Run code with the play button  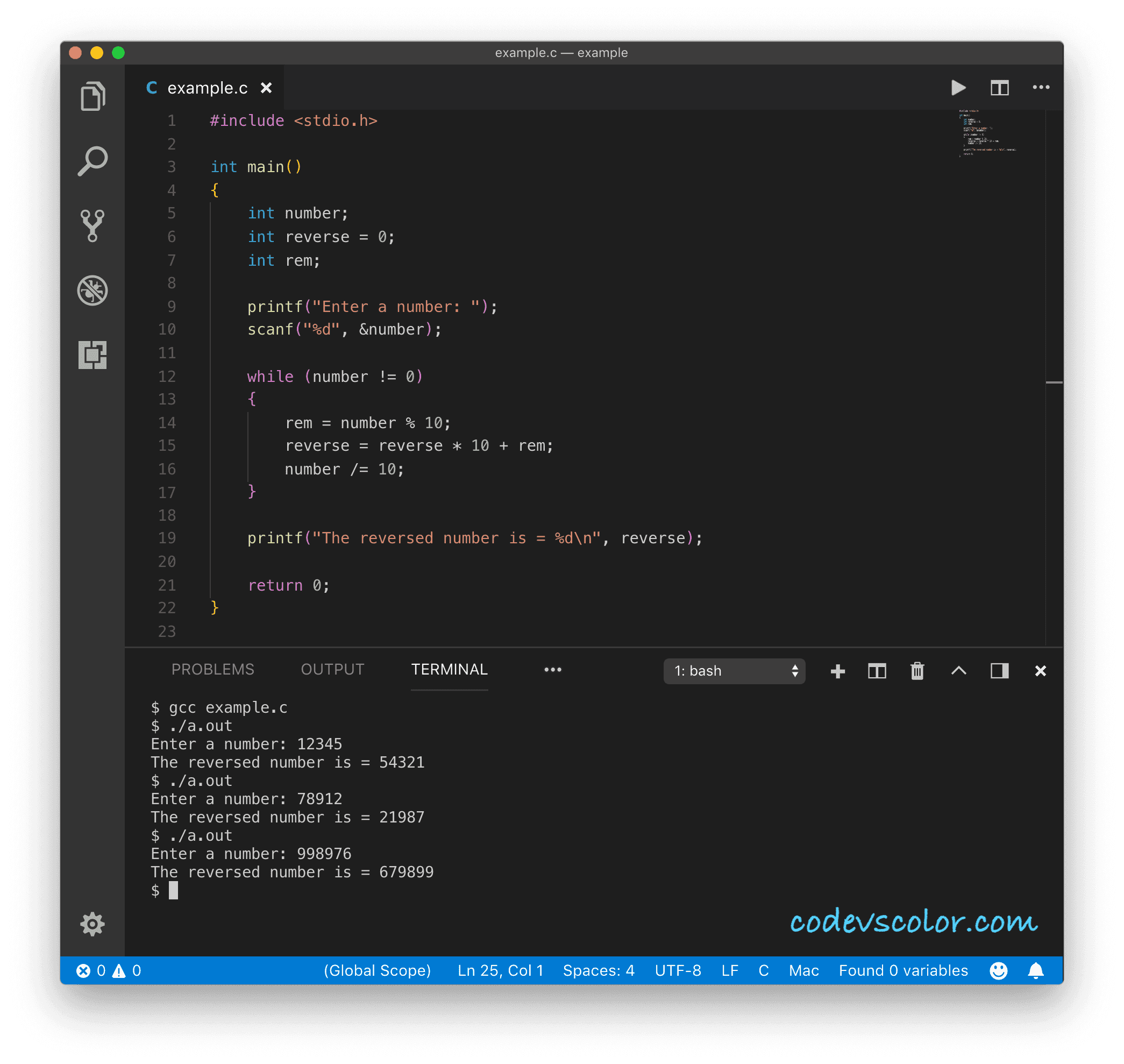pos(958,88)
